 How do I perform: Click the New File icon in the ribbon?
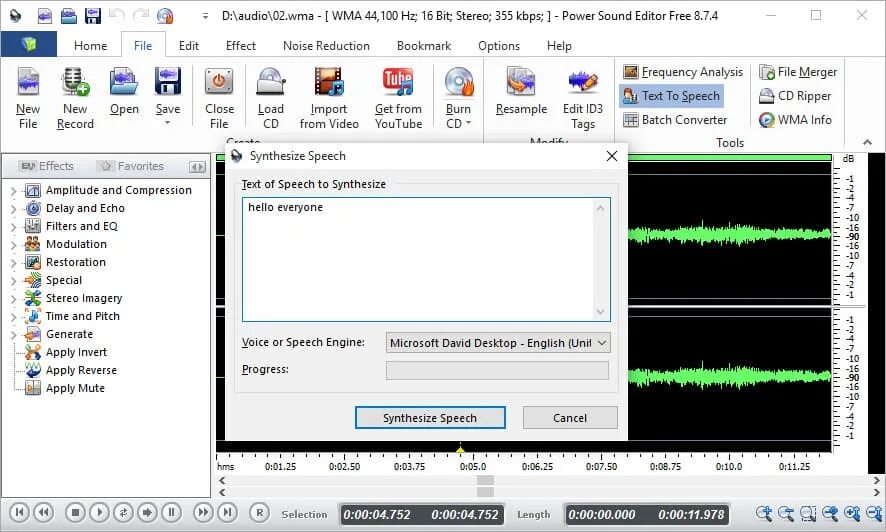[x=28, y=82]
